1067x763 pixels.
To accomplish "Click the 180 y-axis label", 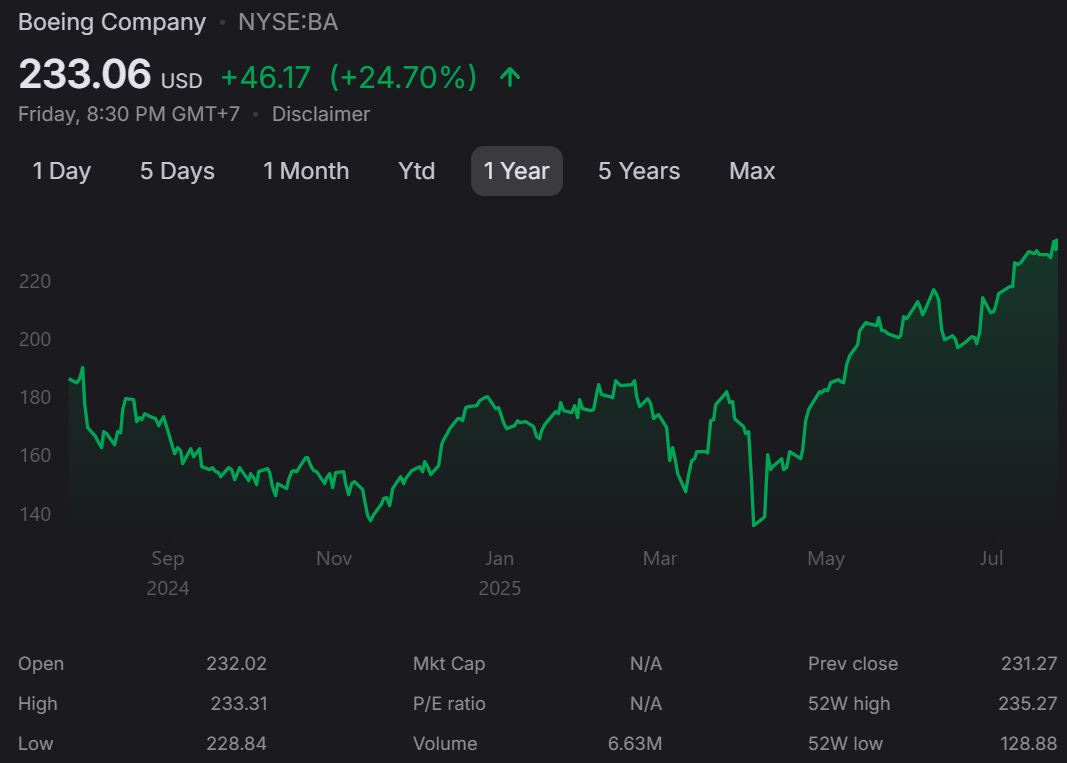I will click(35, 397).
